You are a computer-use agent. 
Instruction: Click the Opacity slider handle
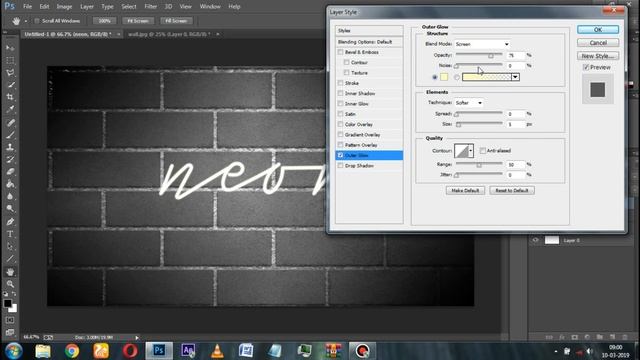pos(491,56)
